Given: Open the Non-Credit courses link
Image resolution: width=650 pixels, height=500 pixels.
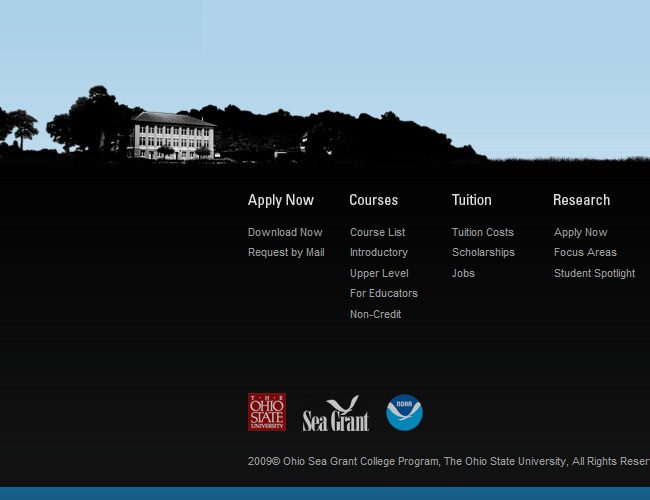Looking at the screenshot, I should pos(375,314).
